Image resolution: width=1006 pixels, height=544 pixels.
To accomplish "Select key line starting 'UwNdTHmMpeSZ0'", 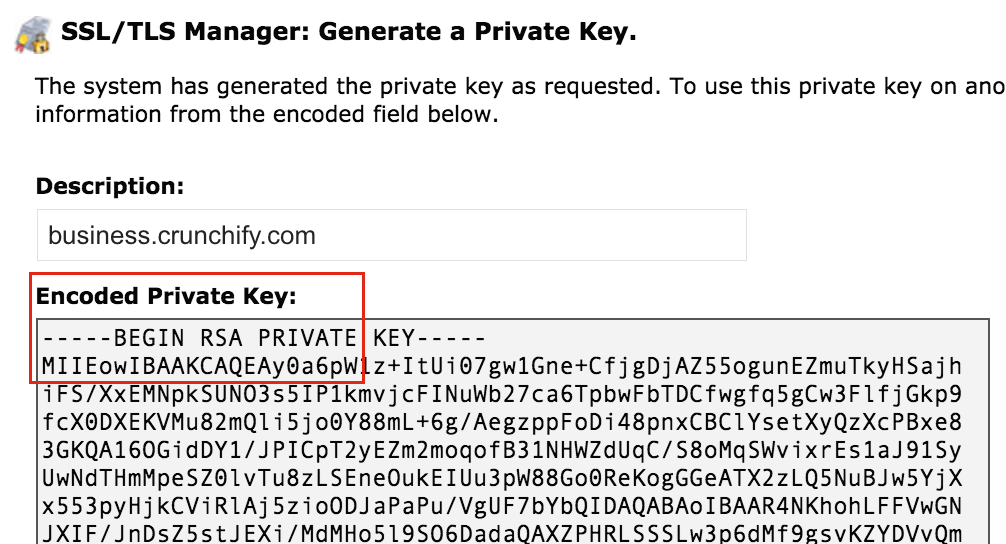I will pos(502,479).
